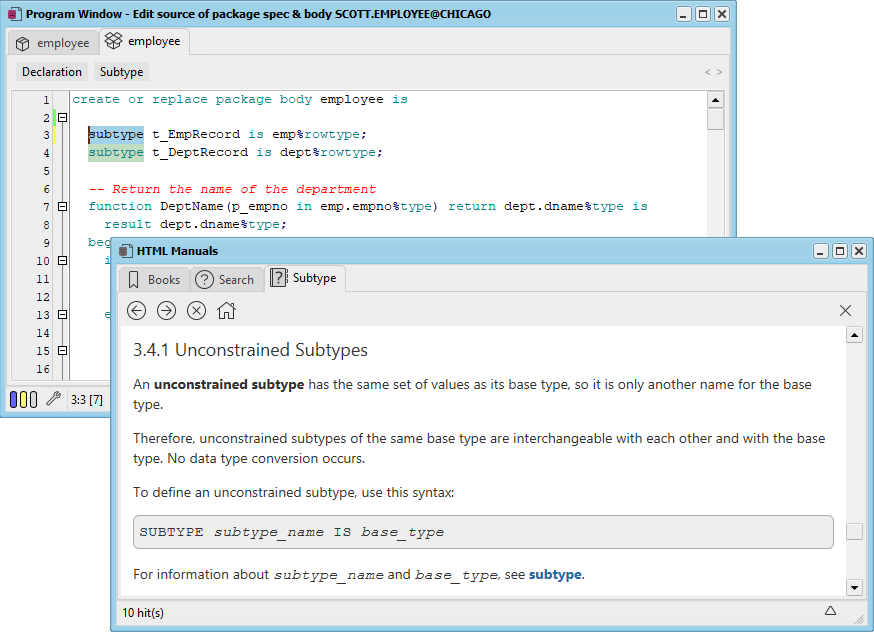
Task: Maximize the Program Window
Action: tap(703, 14)
